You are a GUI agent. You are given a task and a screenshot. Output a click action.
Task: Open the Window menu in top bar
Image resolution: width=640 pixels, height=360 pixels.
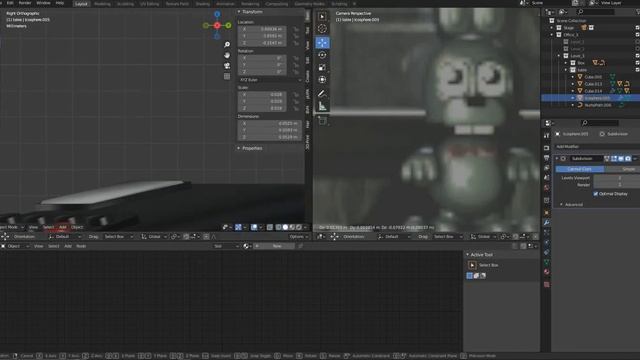click(43, 3)
